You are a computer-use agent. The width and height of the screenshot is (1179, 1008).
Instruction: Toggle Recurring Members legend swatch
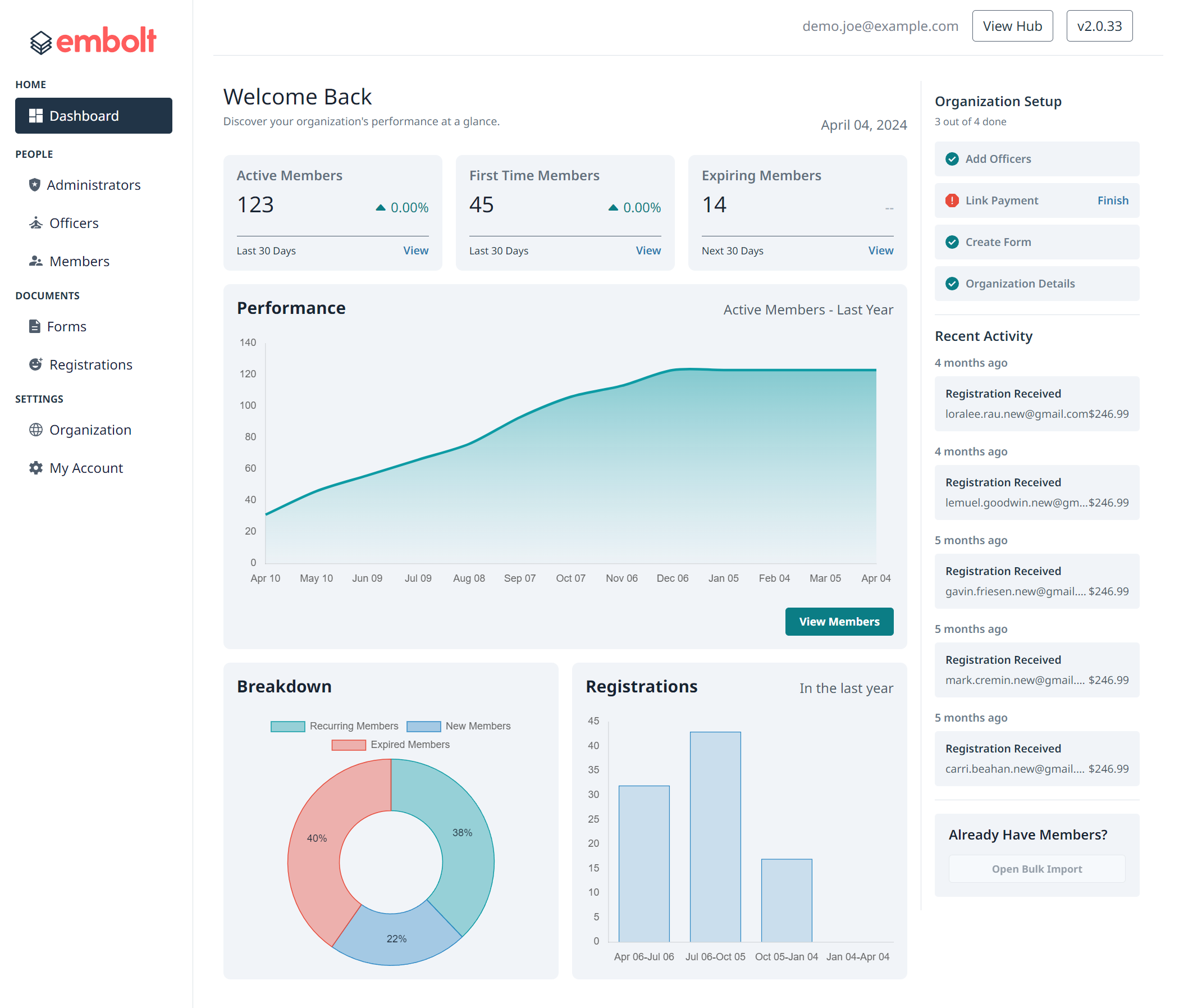coord(287,726)
